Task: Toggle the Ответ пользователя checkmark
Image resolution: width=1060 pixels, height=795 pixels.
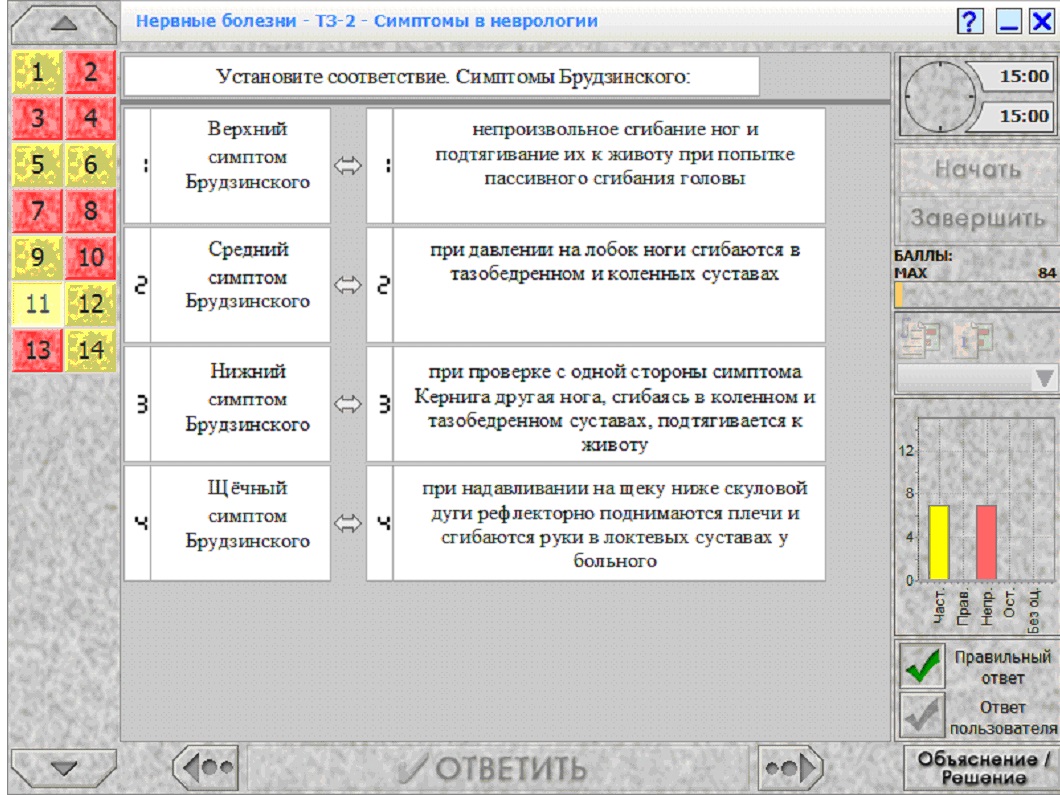Action: pos(922,715)
